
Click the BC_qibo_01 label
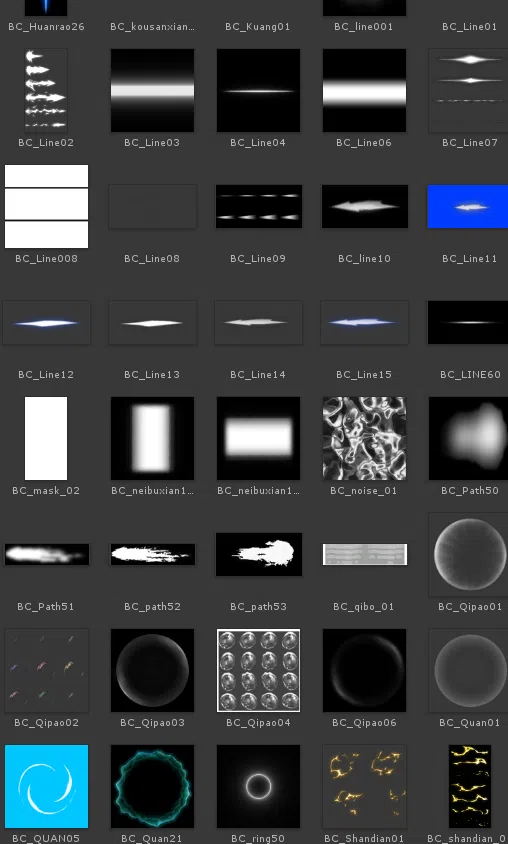tap(364, 607)
